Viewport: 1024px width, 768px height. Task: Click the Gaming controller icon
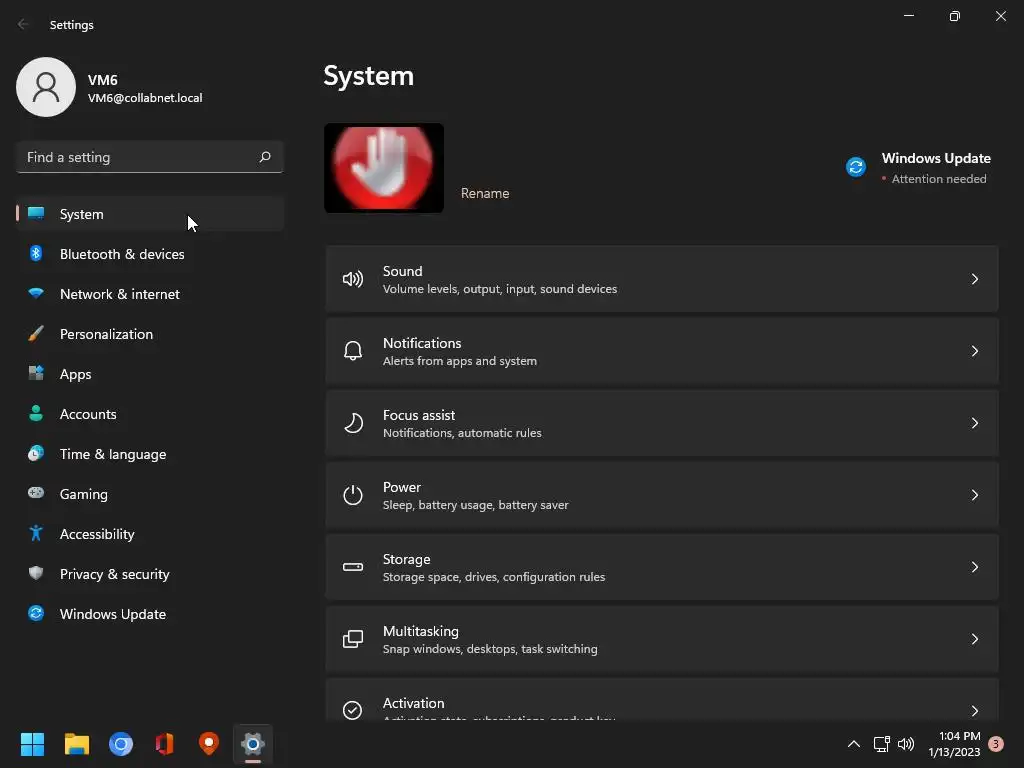click(x=36, y=493)
